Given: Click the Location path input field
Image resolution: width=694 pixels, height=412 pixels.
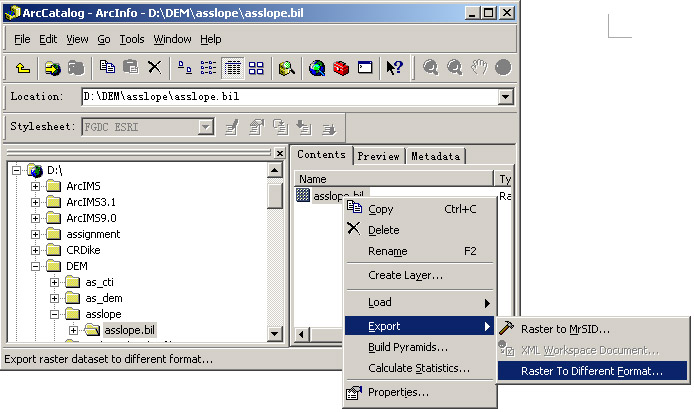Looking at the screenshot, I should (x=290, y=96).
